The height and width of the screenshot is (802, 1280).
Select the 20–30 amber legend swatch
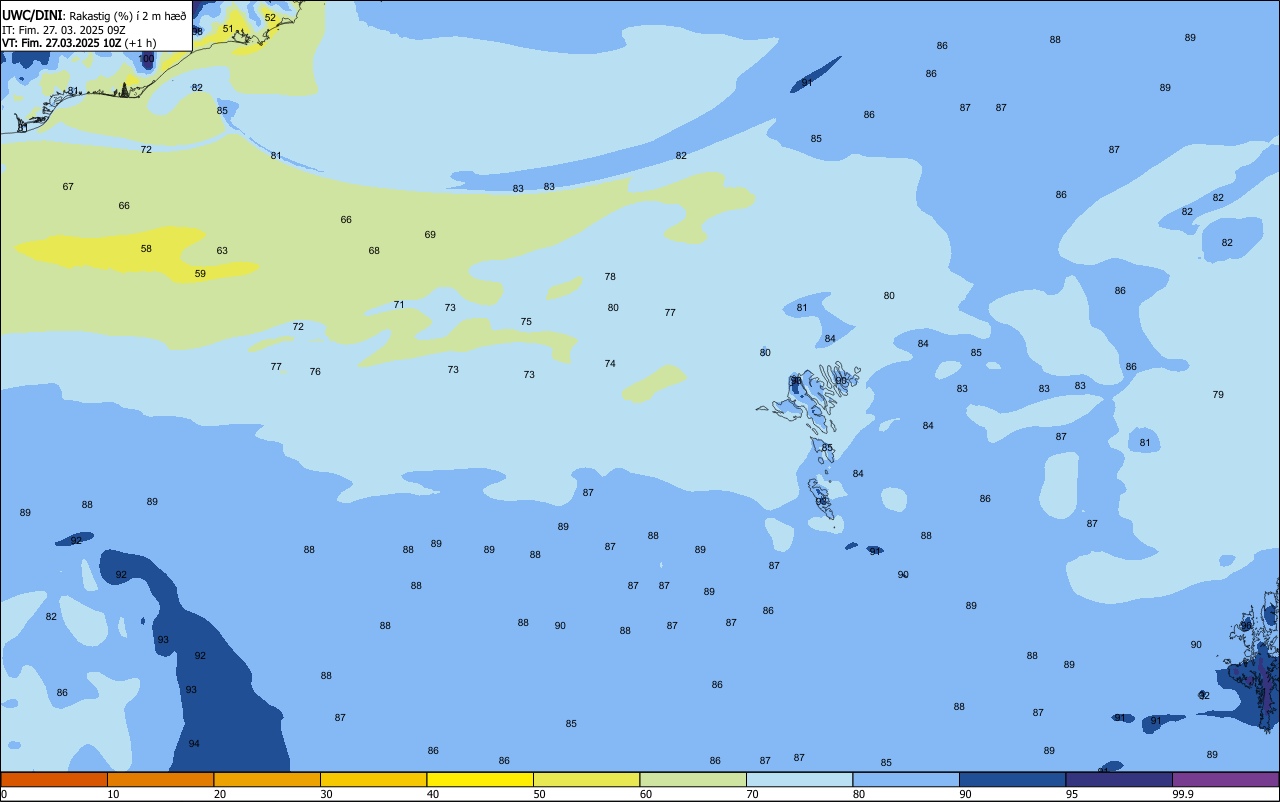click(267, 779)
